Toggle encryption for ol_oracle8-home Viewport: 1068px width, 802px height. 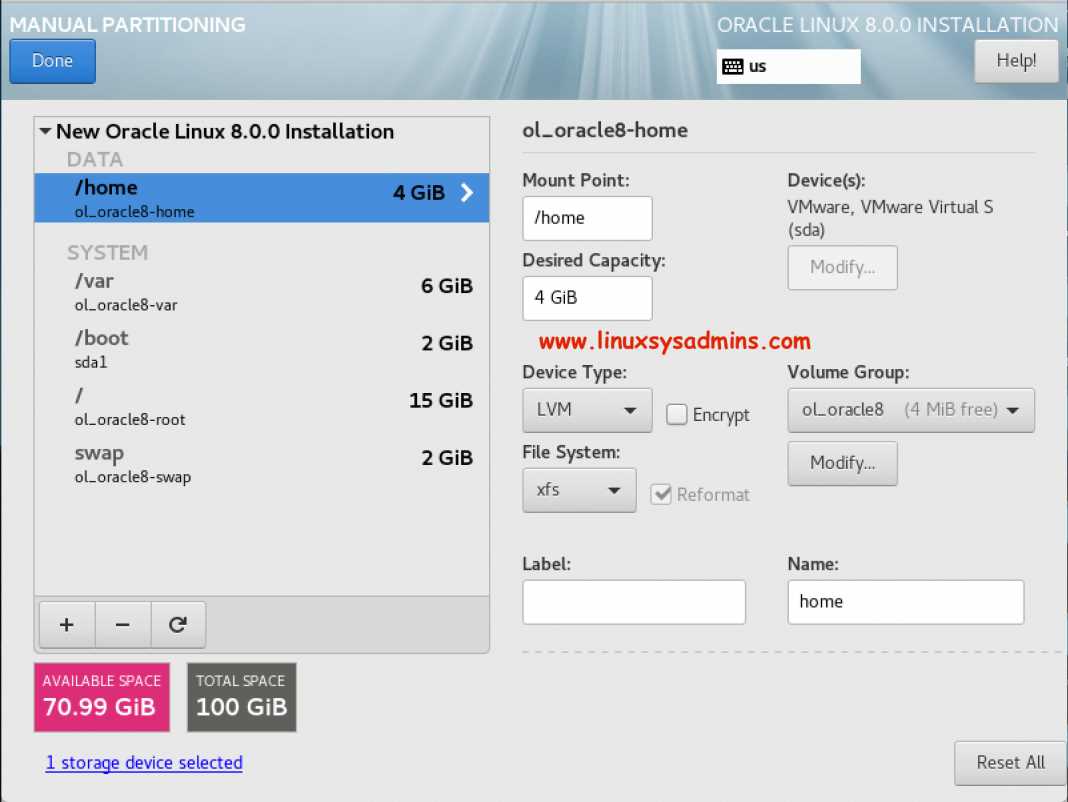coord(675,414)
